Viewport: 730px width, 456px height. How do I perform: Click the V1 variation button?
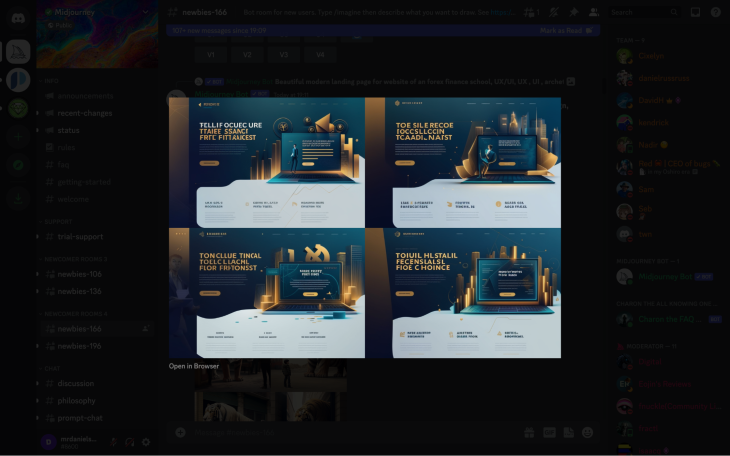pos(211,54)
